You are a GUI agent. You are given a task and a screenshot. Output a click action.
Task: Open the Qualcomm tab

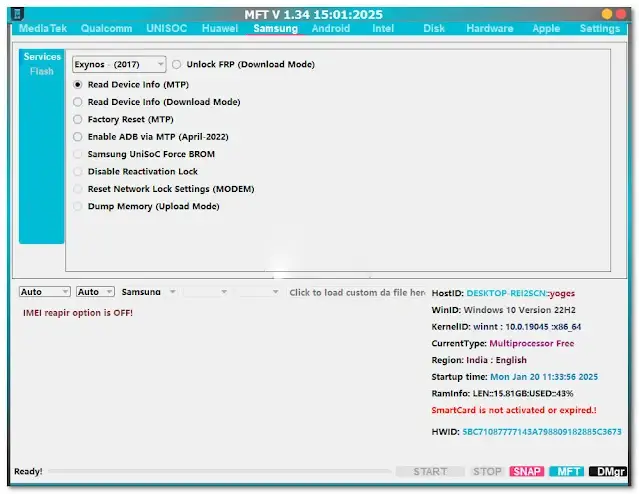click(x=106, y=29)
